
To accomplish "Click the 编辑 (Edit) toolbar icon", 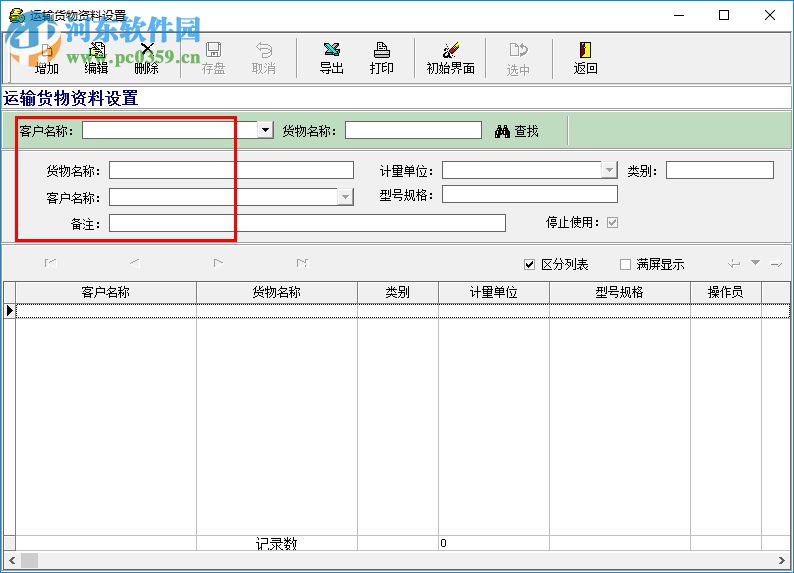I will click(x=96, y=58).
